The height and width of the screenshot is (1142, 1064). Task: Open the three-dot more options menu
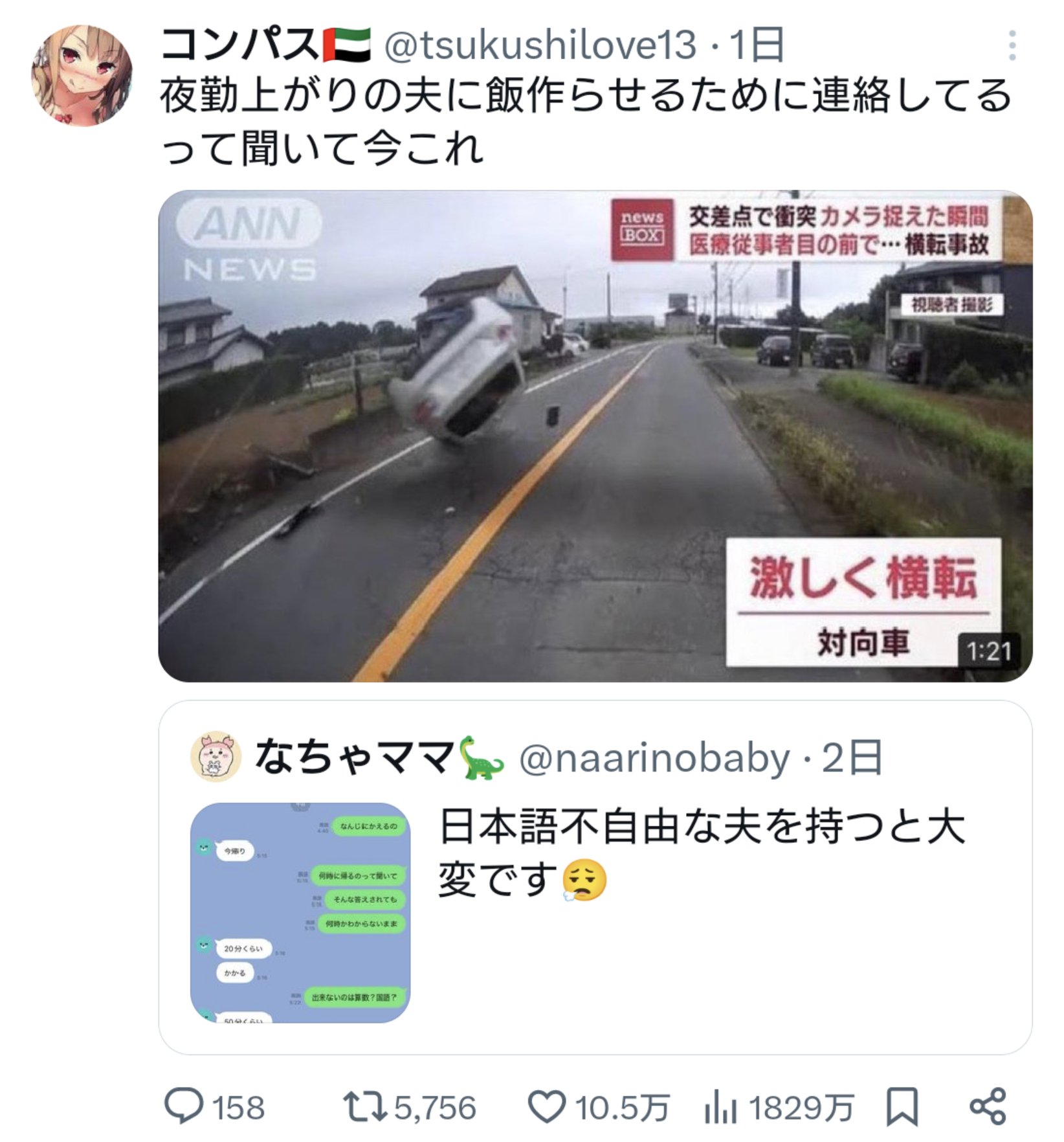(1012, 46)
